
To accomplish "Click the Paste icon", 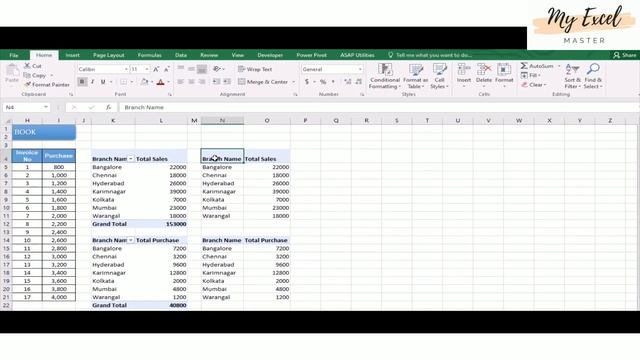I will click(12, 70).
